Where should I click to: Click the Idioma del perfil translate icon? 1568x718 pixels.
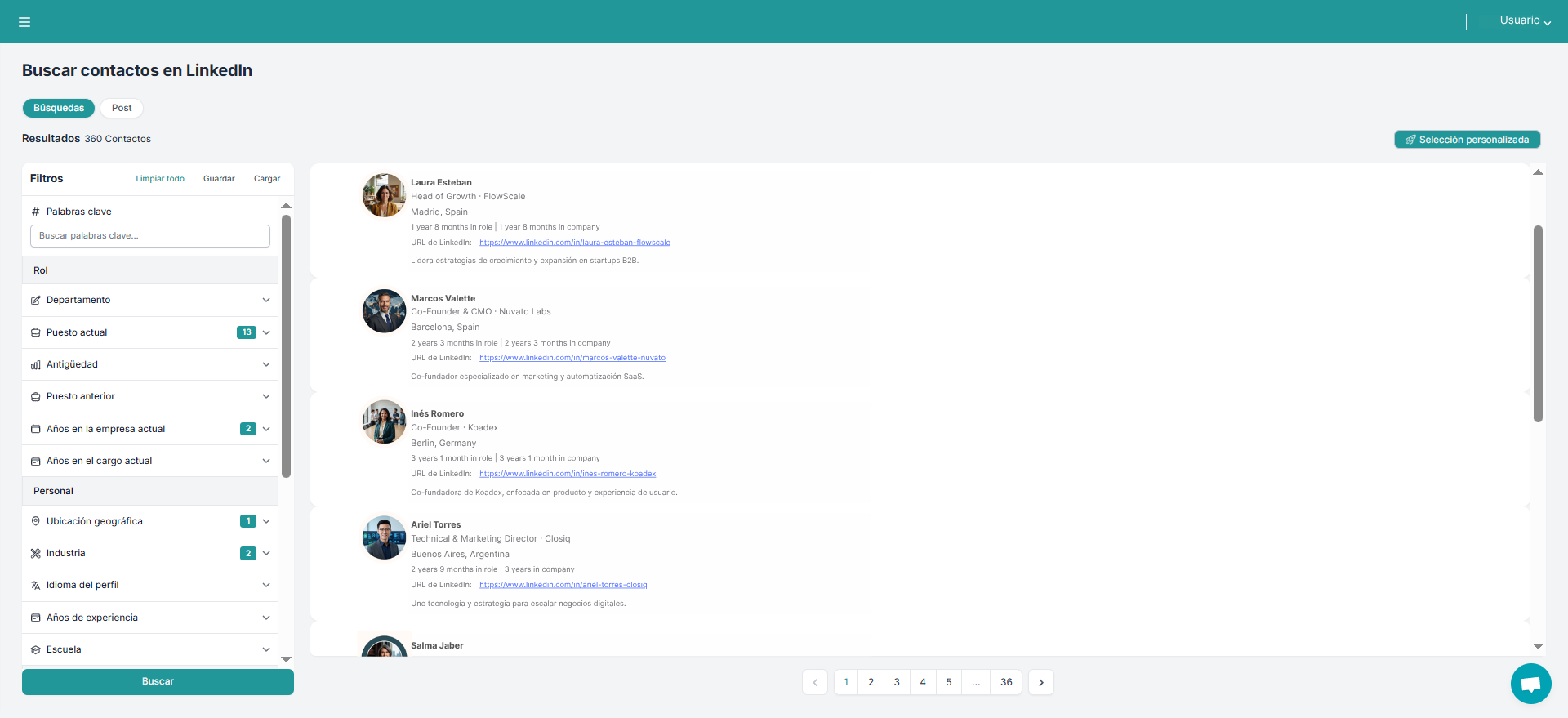[36, 586]
